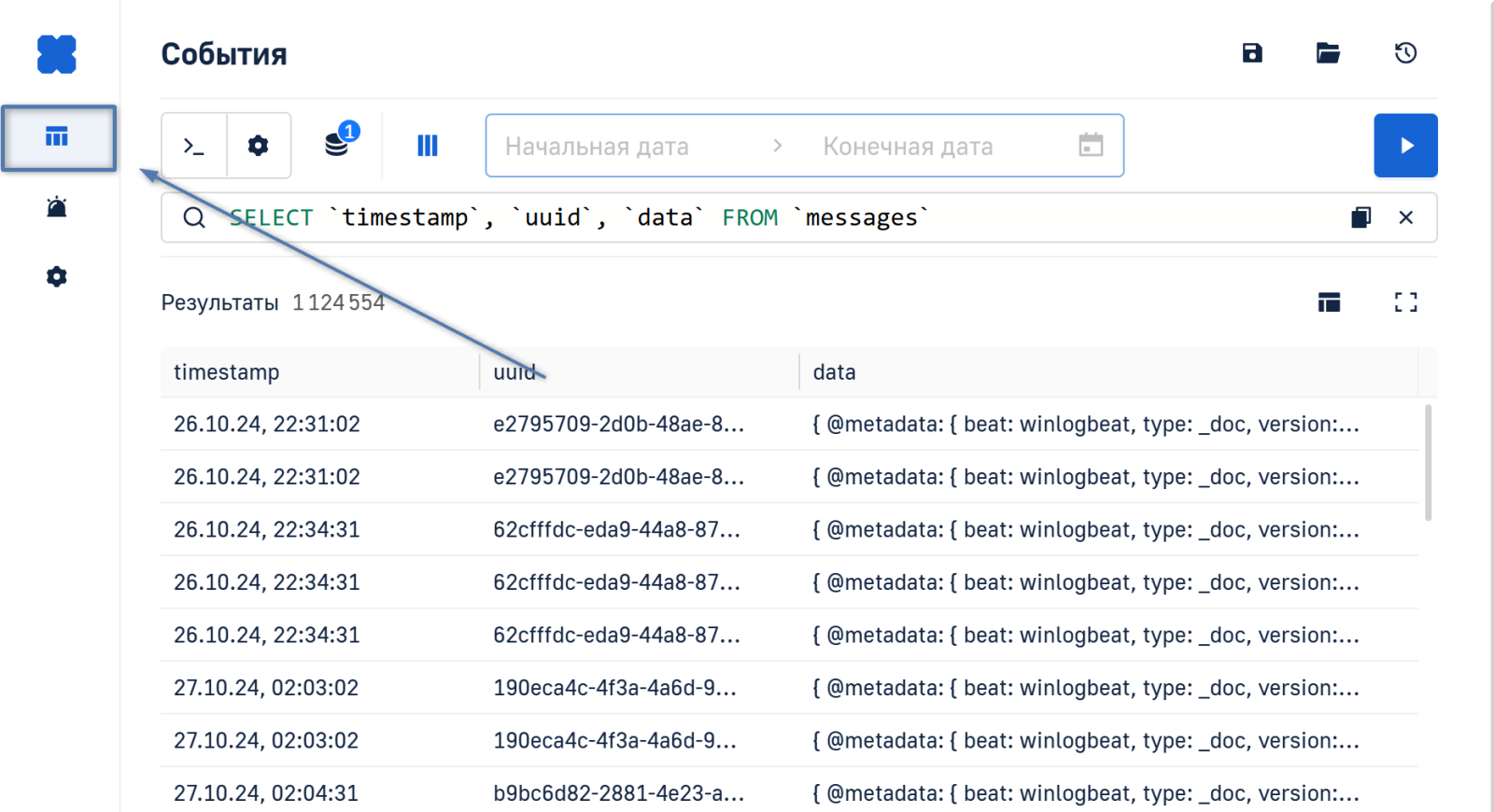
Task: Click the timestamp column header
Action: (227, 372)
